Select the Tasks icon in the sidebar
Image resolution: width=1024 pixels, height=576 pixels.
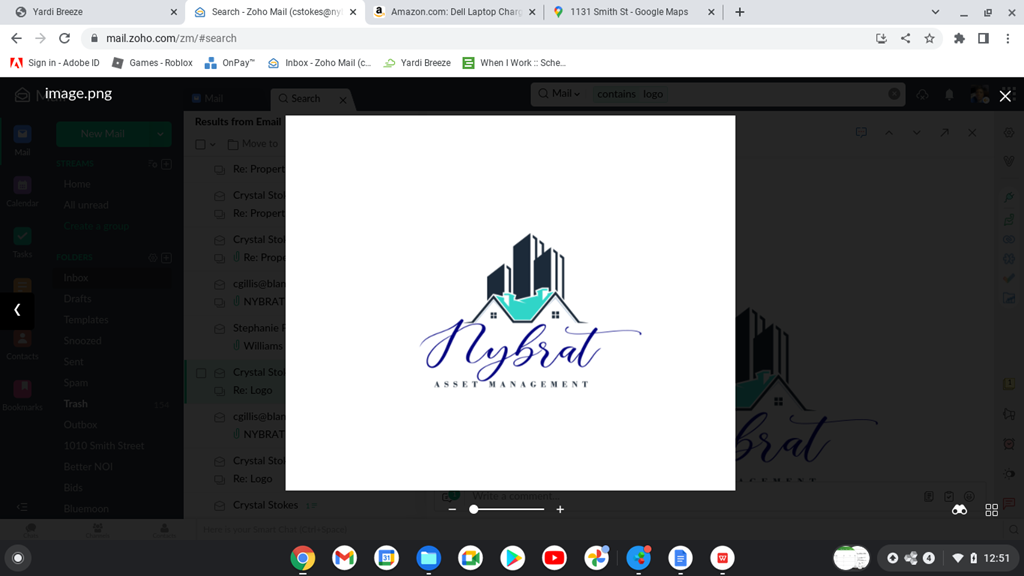pos(21,237)
